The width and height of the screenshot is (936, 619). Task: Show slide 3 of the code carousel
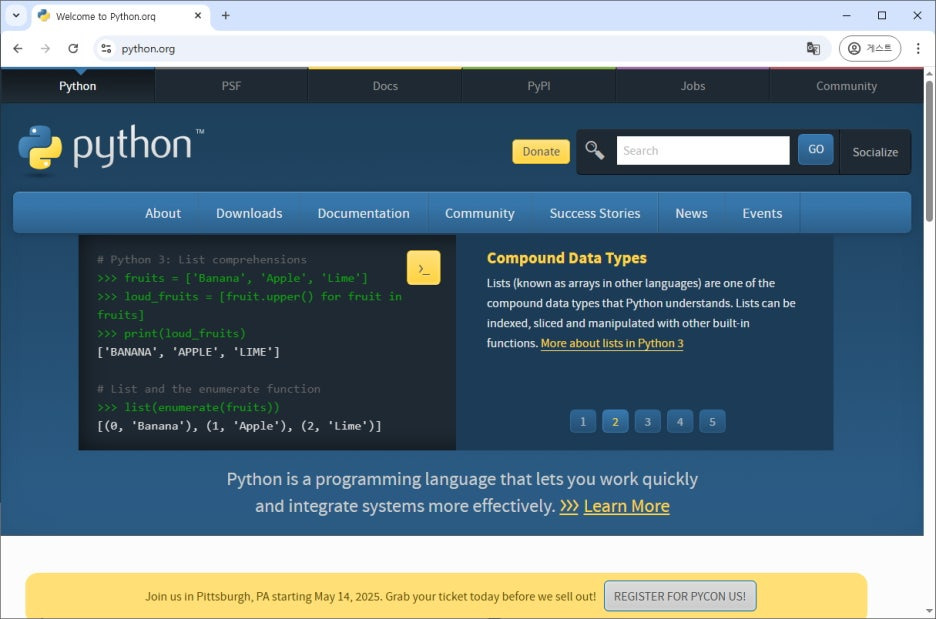point(648,421)
